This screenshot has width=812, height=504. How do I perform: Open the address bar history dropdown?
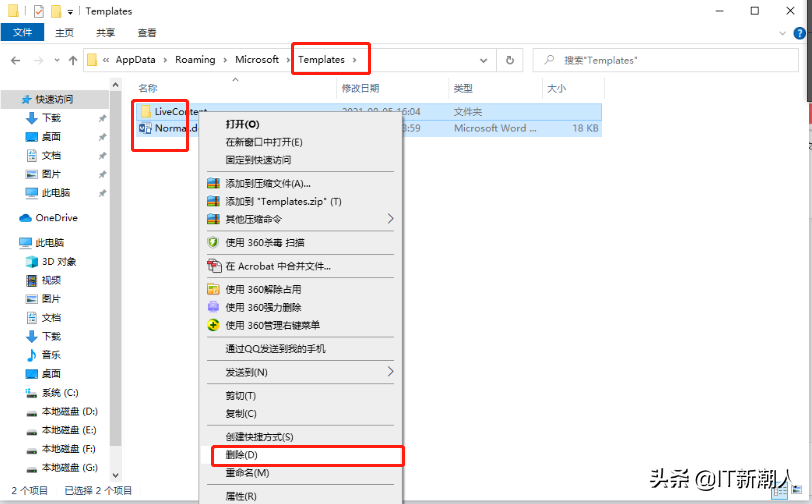(483, 60)
